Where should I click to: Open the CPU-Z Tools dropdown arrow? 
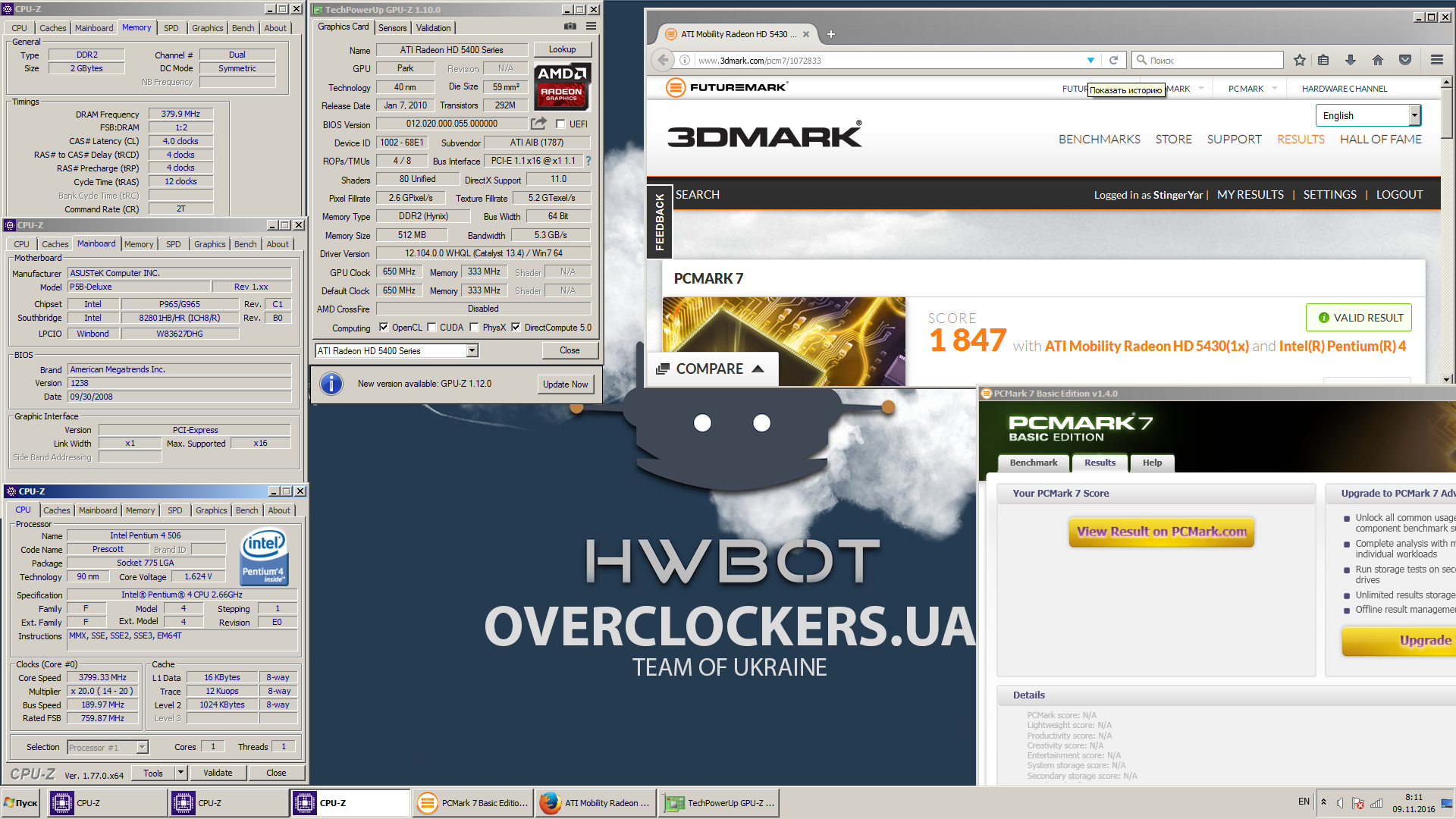180,773
